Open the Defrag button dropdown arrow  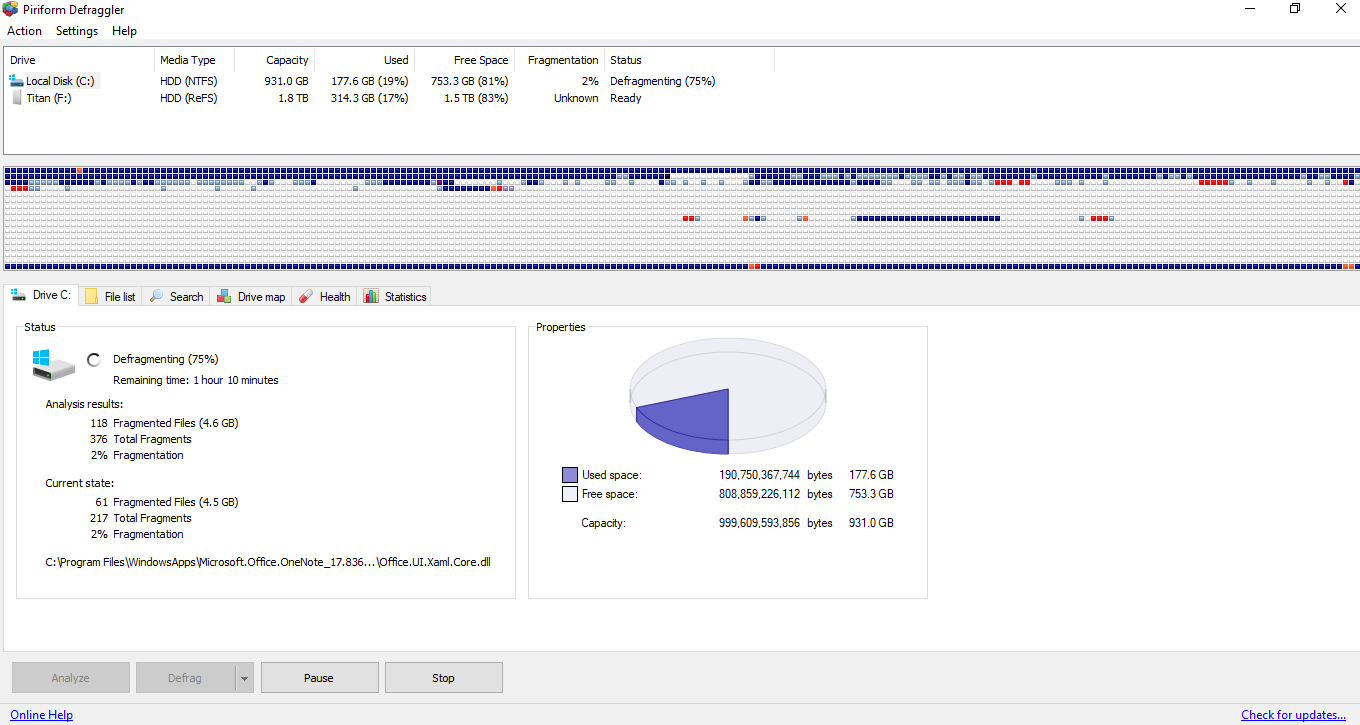coord(244,678)
